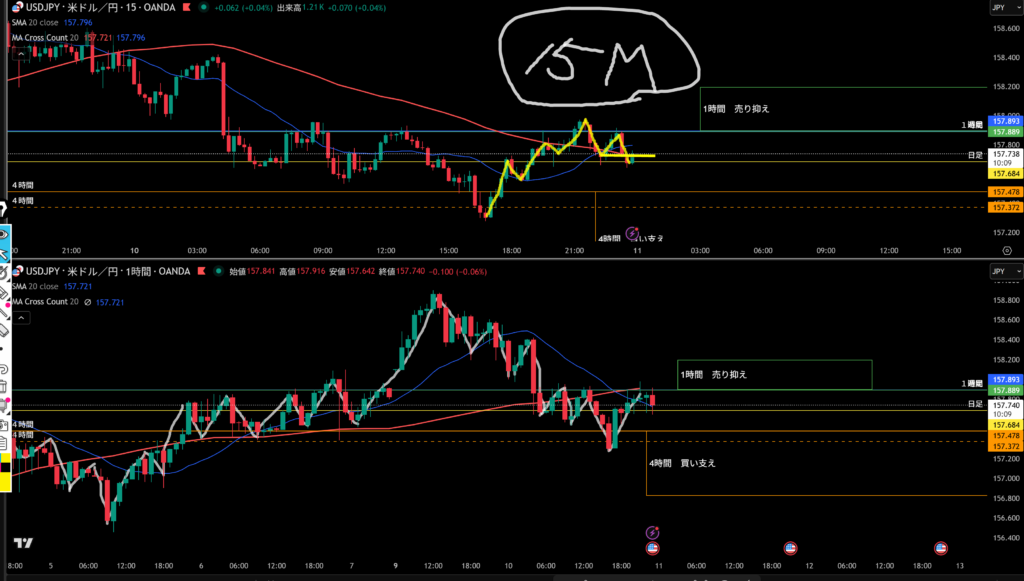This screenshot has width=1024, height=581.
Task: Click the USDJPY 15 OANDA symbol title
Action: [x=98, y=7]
